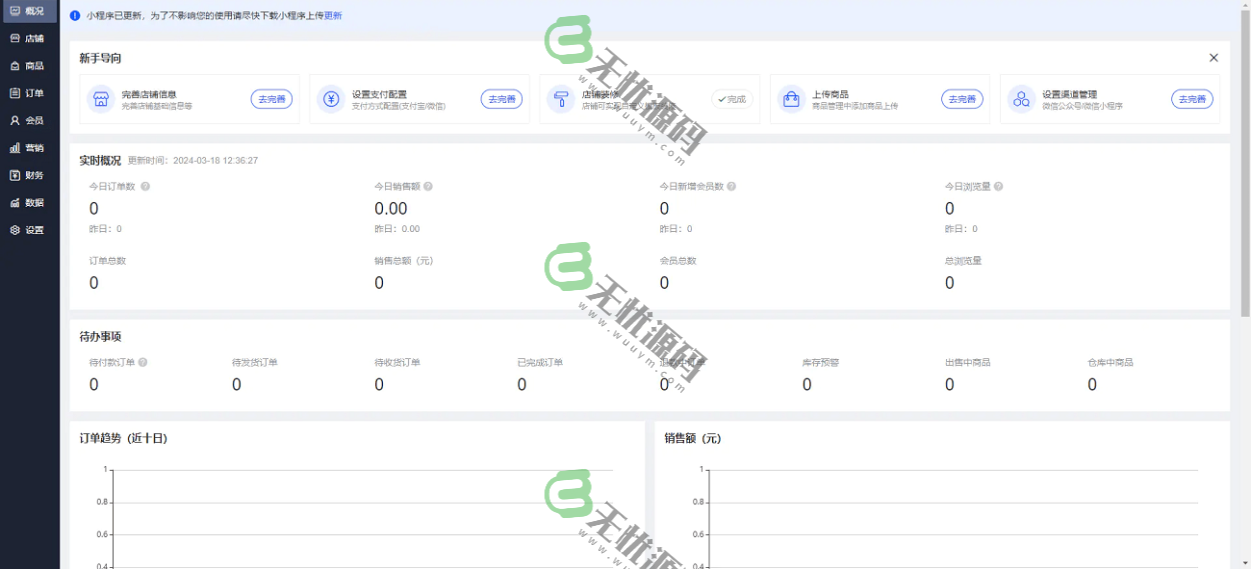Open the 待收货订单 to-do item
This screenshot has height=569, width=1251.
coord(397,362)
